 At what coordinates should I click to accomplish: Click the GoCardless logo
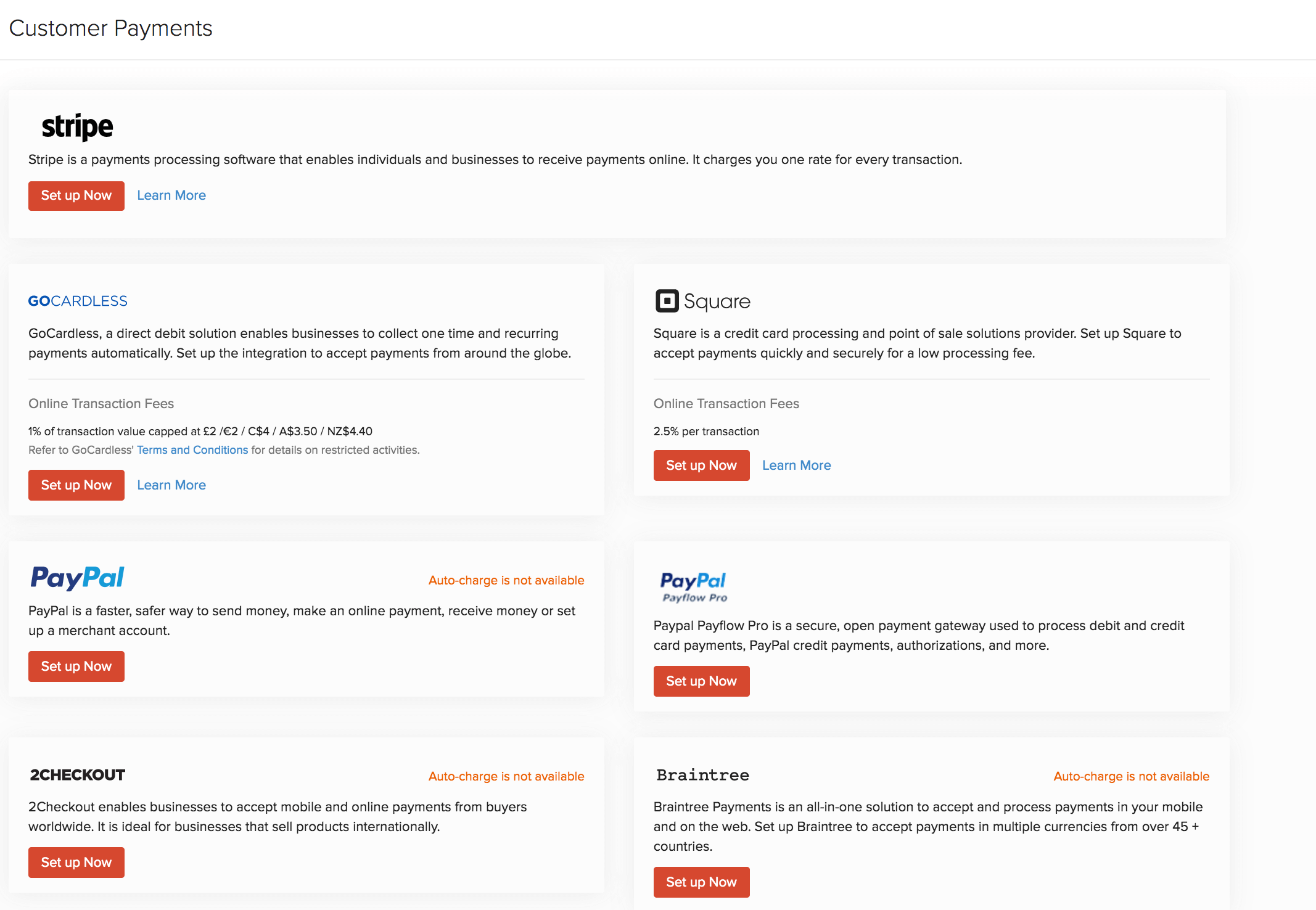click(78, 301)
